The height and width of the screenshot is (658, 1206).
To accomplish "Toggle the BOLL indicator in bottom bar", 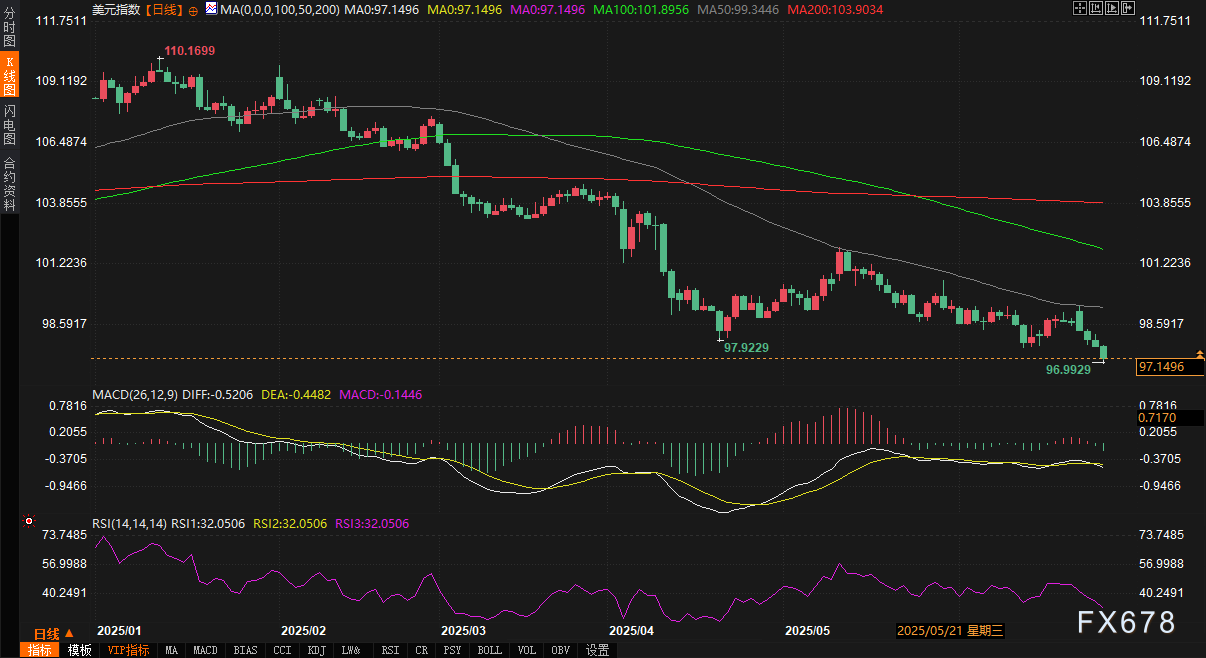I will 490,650.
